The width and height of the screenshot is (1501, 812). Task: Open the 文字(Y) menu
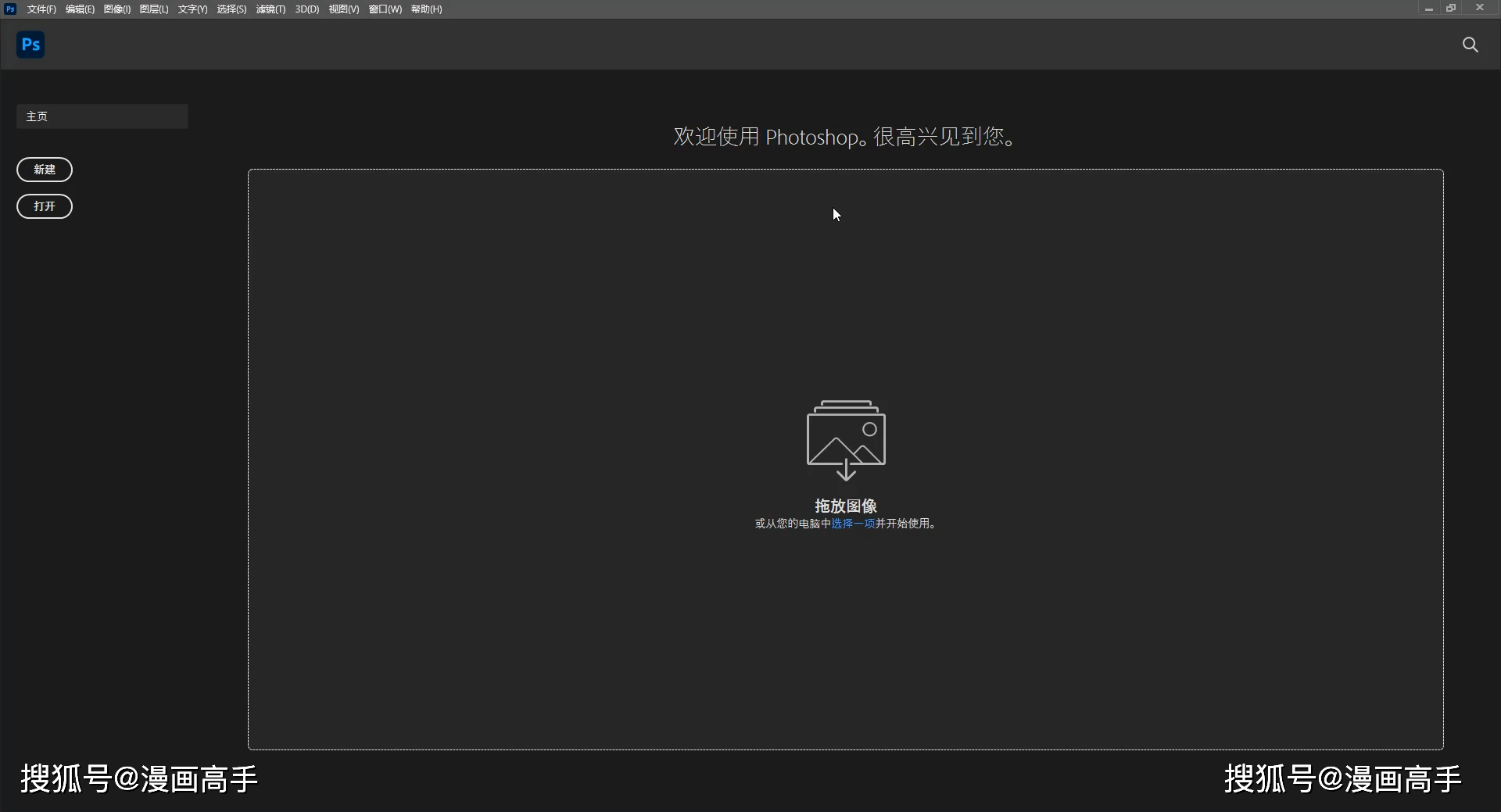click(192, 9)
